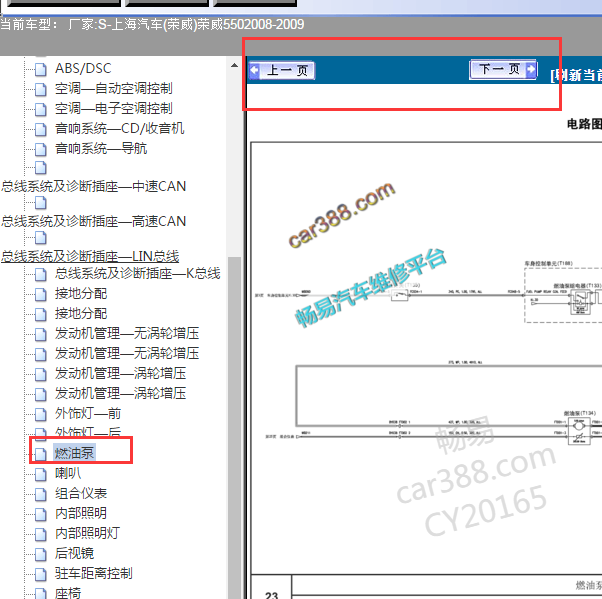Image resolution: width=602 pixels, height=599 pixels.
Task: Select 音响系统—CD/收音机 item
Action: 119,128
